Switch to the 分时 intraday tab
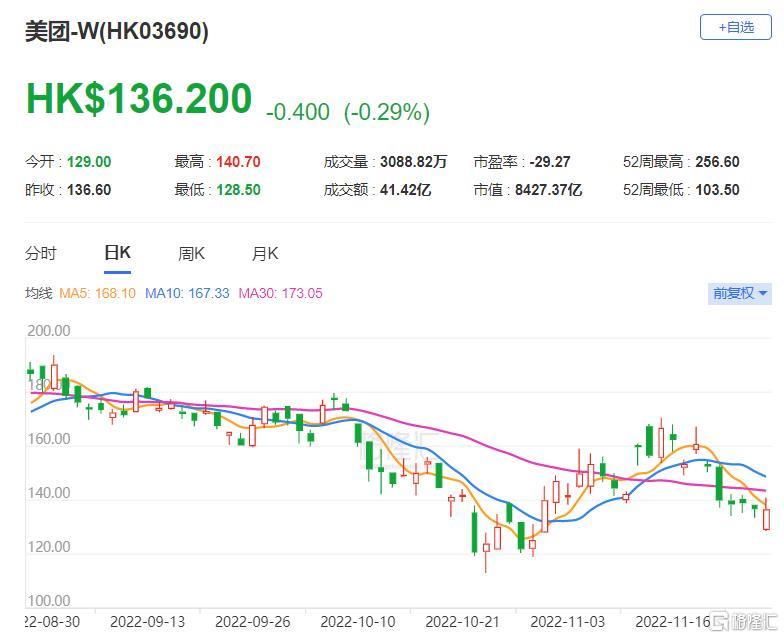The height and width of the screenshot is (638, 784). pos(41,254)
